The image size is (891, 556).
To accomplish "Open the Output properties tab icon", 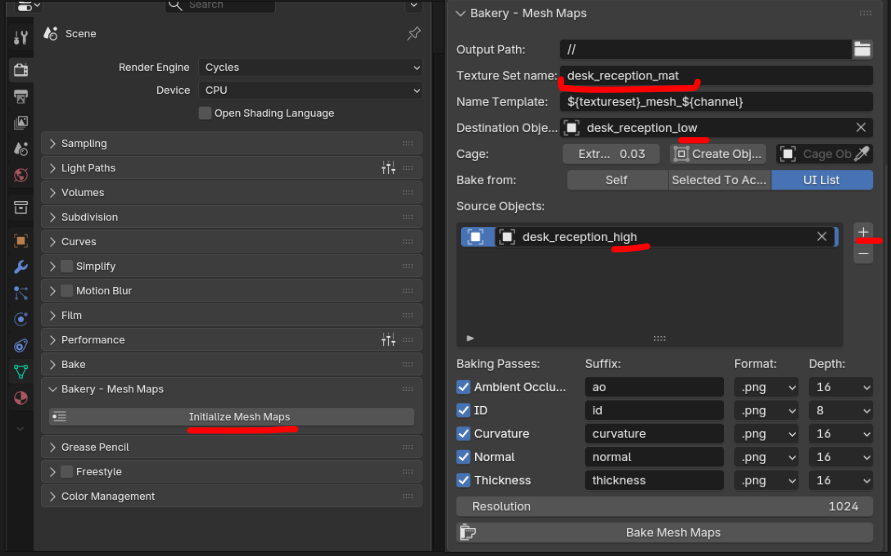I will tap(20, 96).
